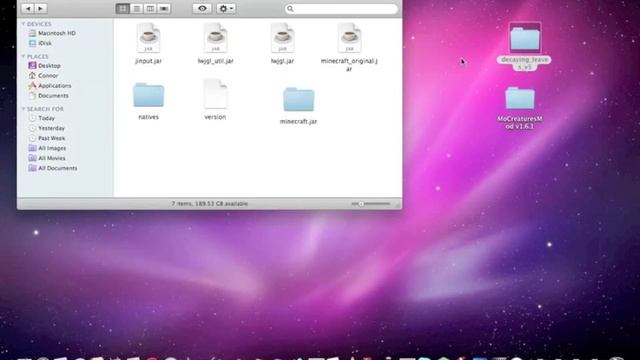Show All Documents search
Viewport: 640px width, 360px height.
pyautogui.click(x=53, y=168)
